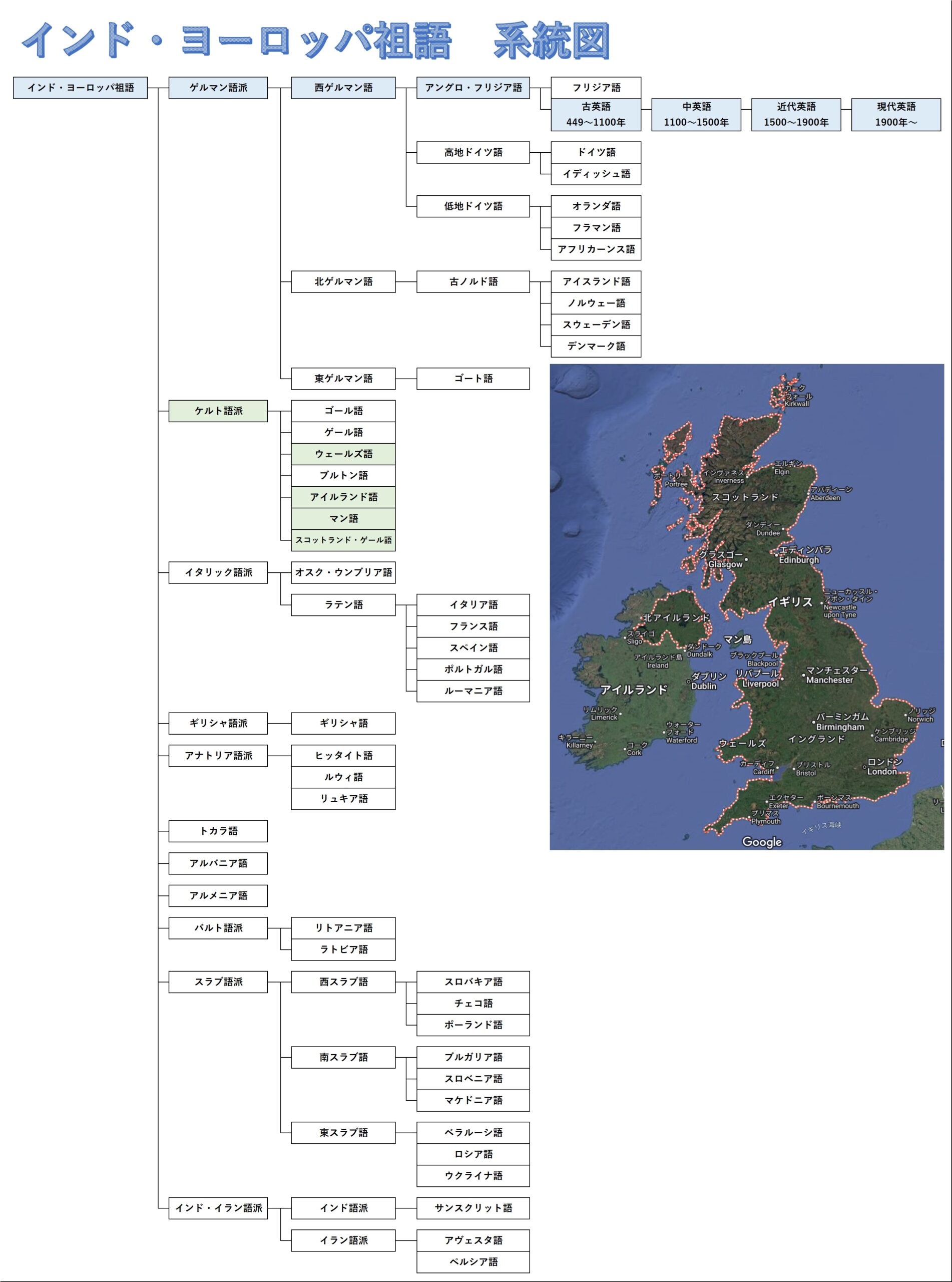This screenshot has height=1282, width=952.
Task: Select the アングロ・フリジア語 box
Action: click(x=473, y=88)
